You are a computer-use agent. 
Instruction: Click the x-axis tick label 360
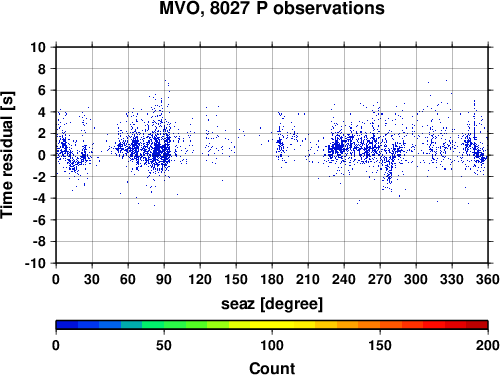point(488,279)
